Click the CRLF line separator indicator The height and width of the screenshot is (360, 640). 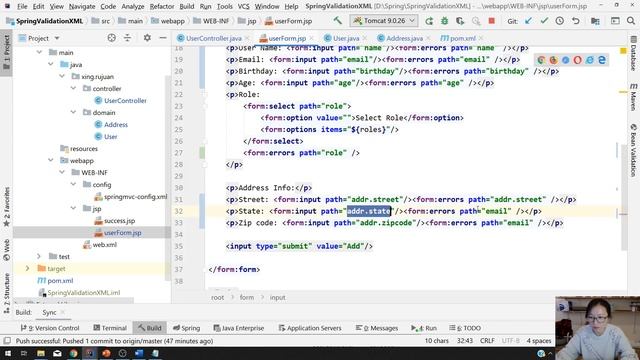(x=487, y=340)
